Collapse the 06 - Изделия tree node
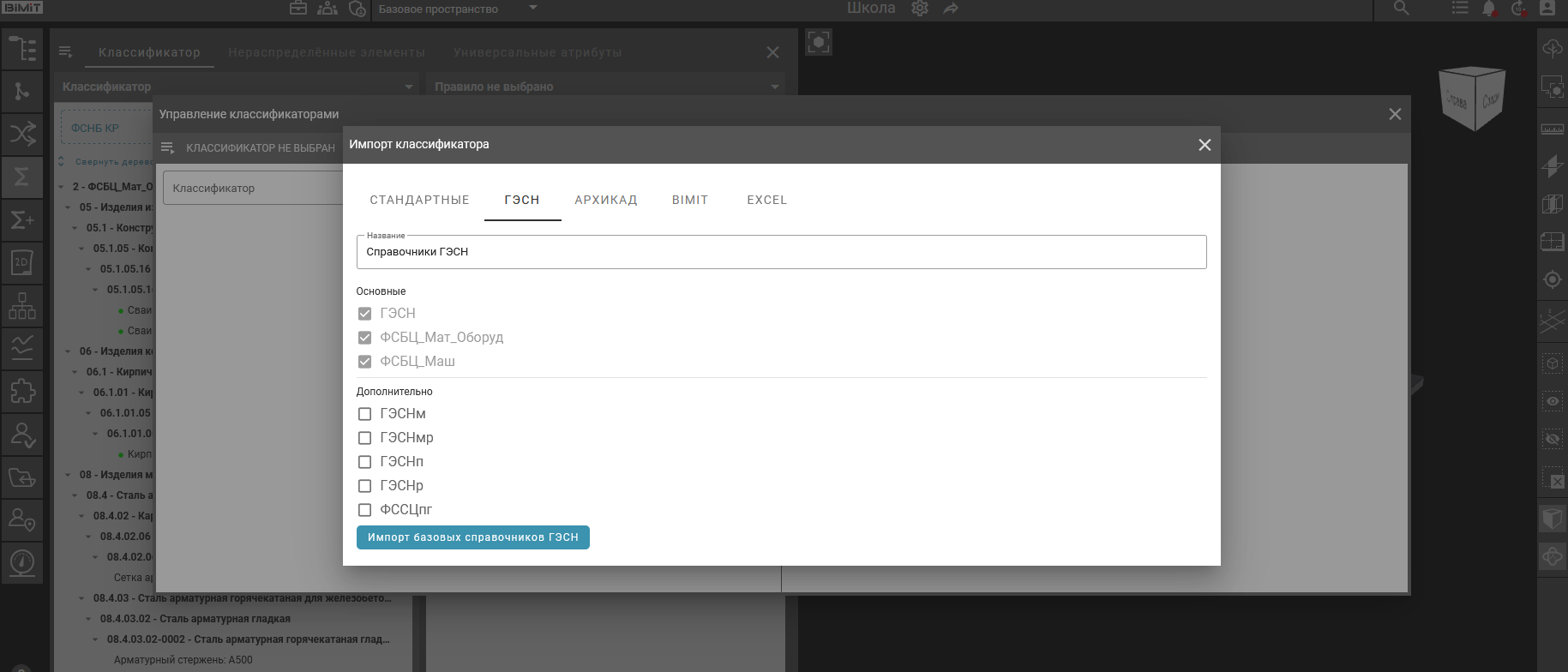This screenshot has height=672, width=1568. click(x=69, y=351)
